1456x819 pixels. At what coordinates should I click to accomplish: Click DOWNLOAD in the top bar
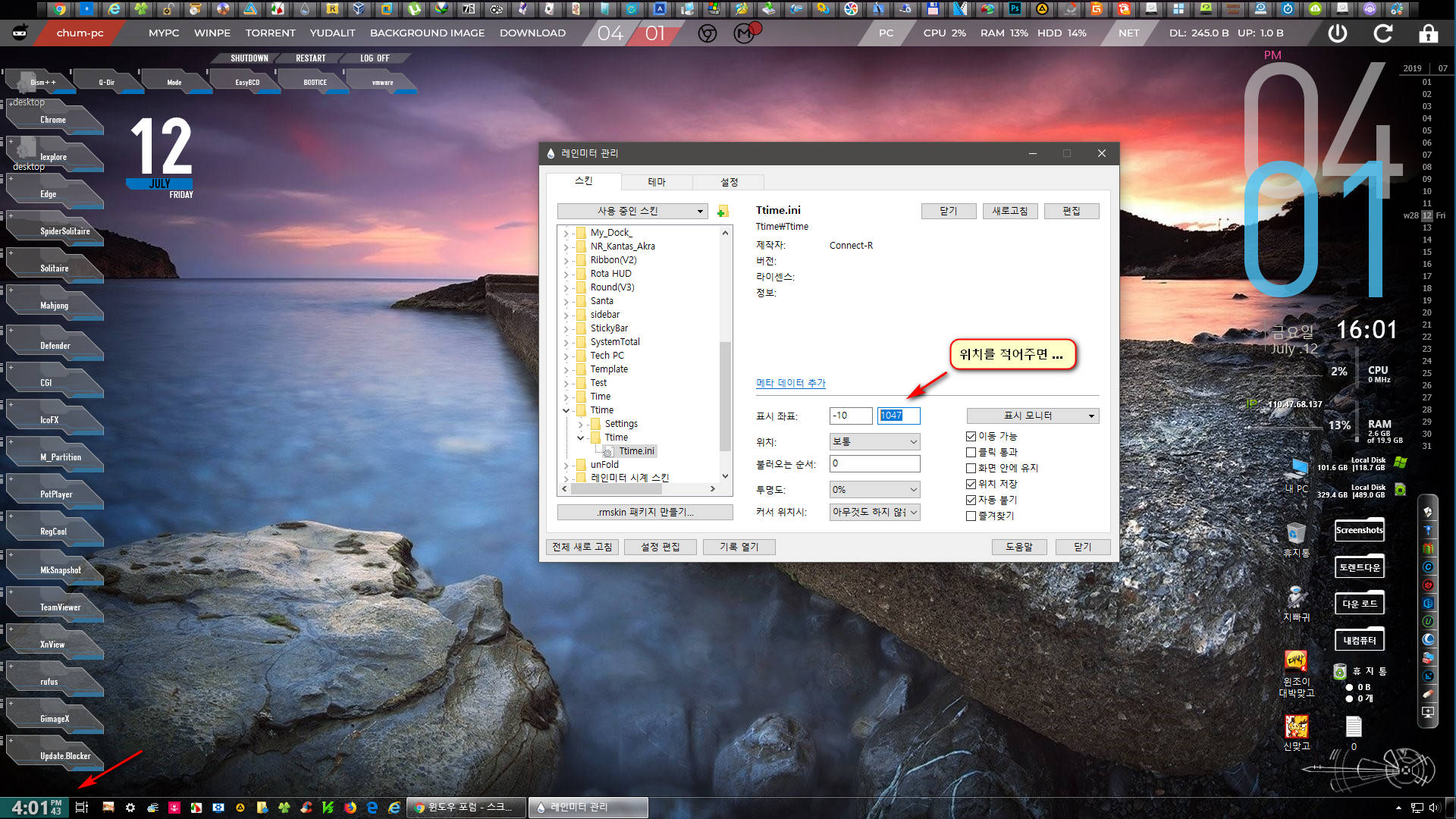coord(532,33)
